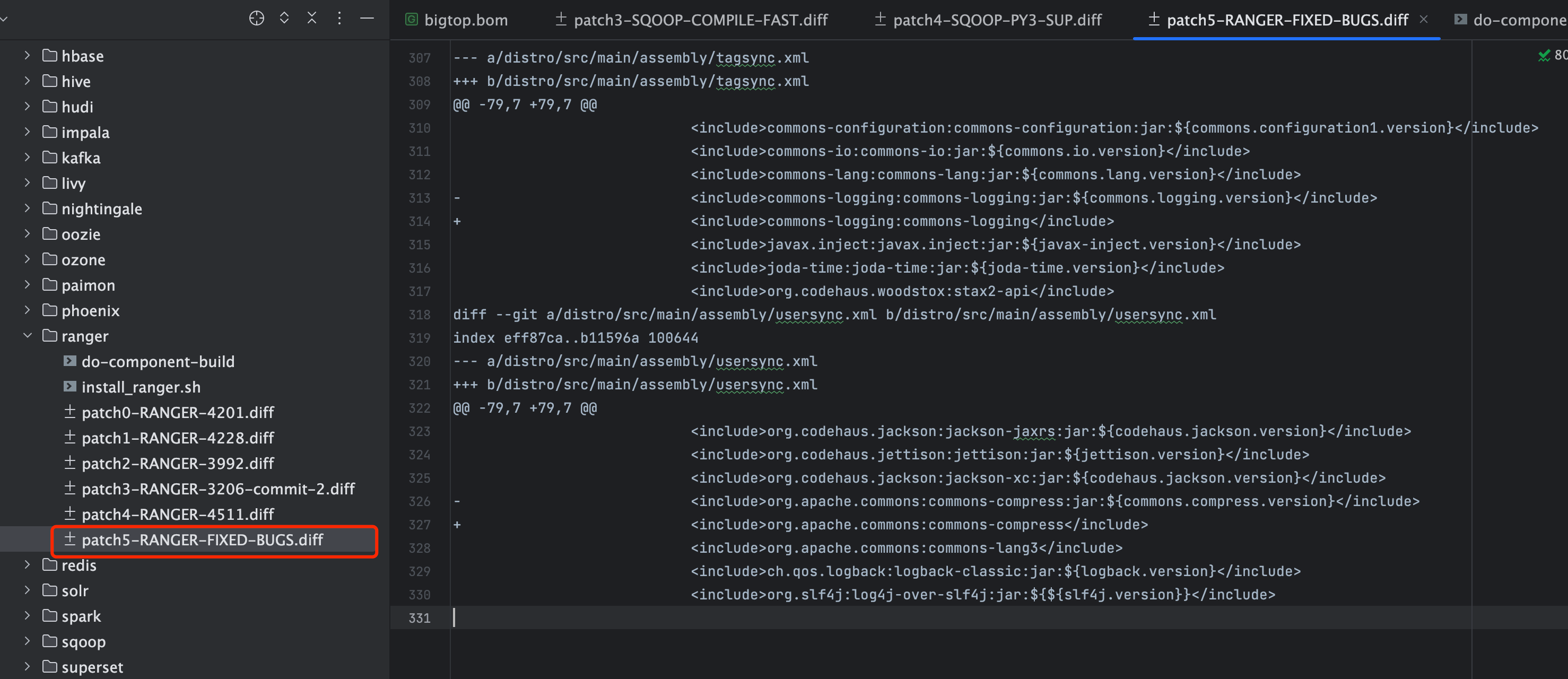Switch to the bigtop.bom tab
Viewport: 1568px width, 679px height.
[x=457, y=20]
